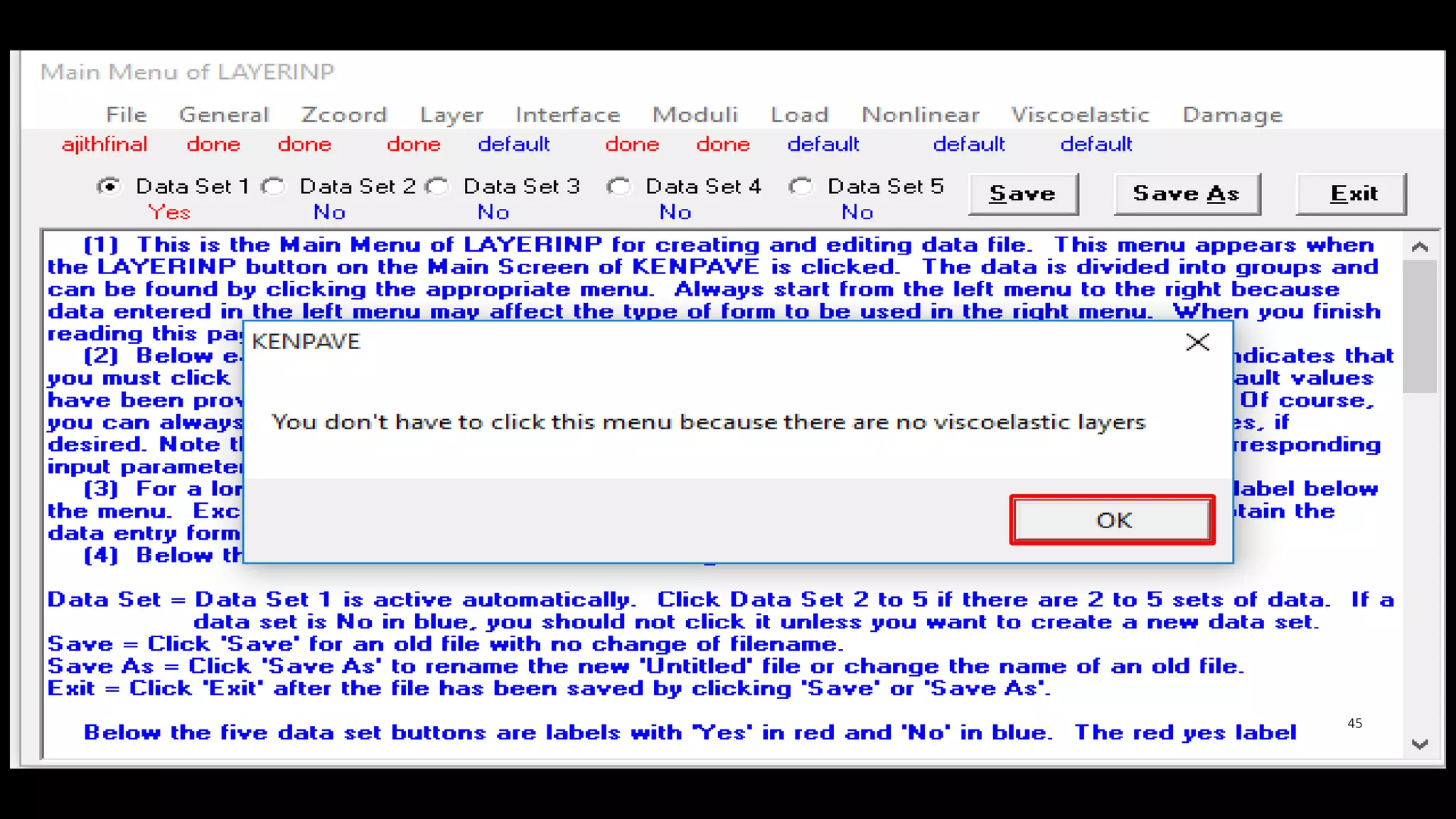Choose the Data Set 5 option
The image size is (1456, 819).
[801, 187]
